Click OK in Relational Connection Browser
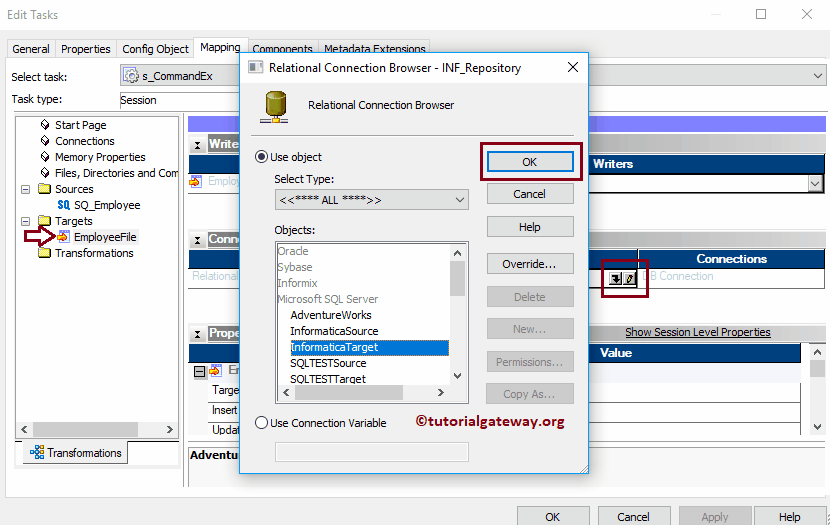 pos(530,162)
